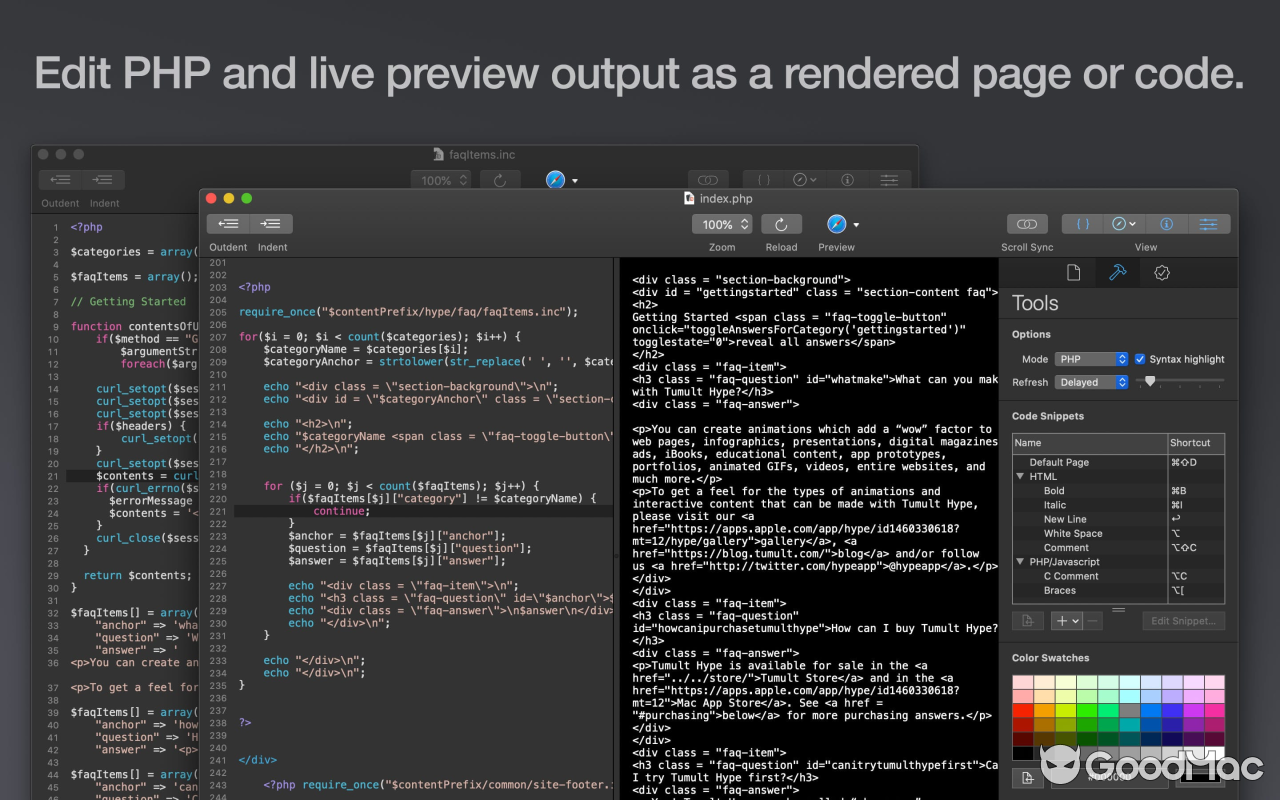Remove a snippet with the minus button

click(x=1091, y=620)
